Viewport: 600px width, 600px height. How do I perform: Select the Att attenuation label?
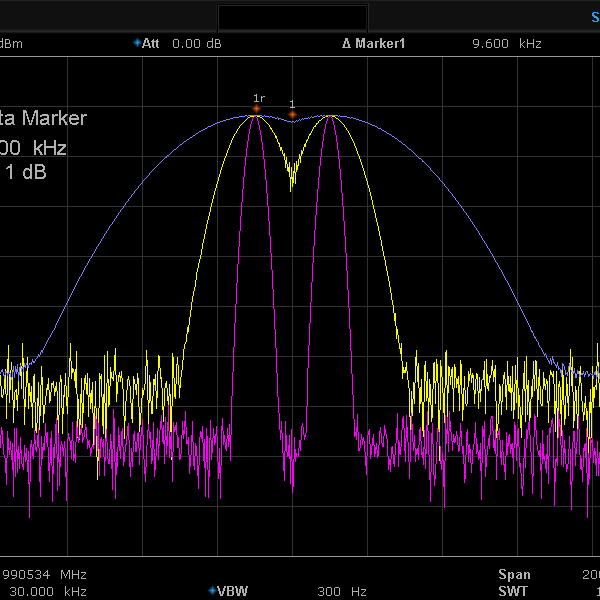(x=151, y=44)
